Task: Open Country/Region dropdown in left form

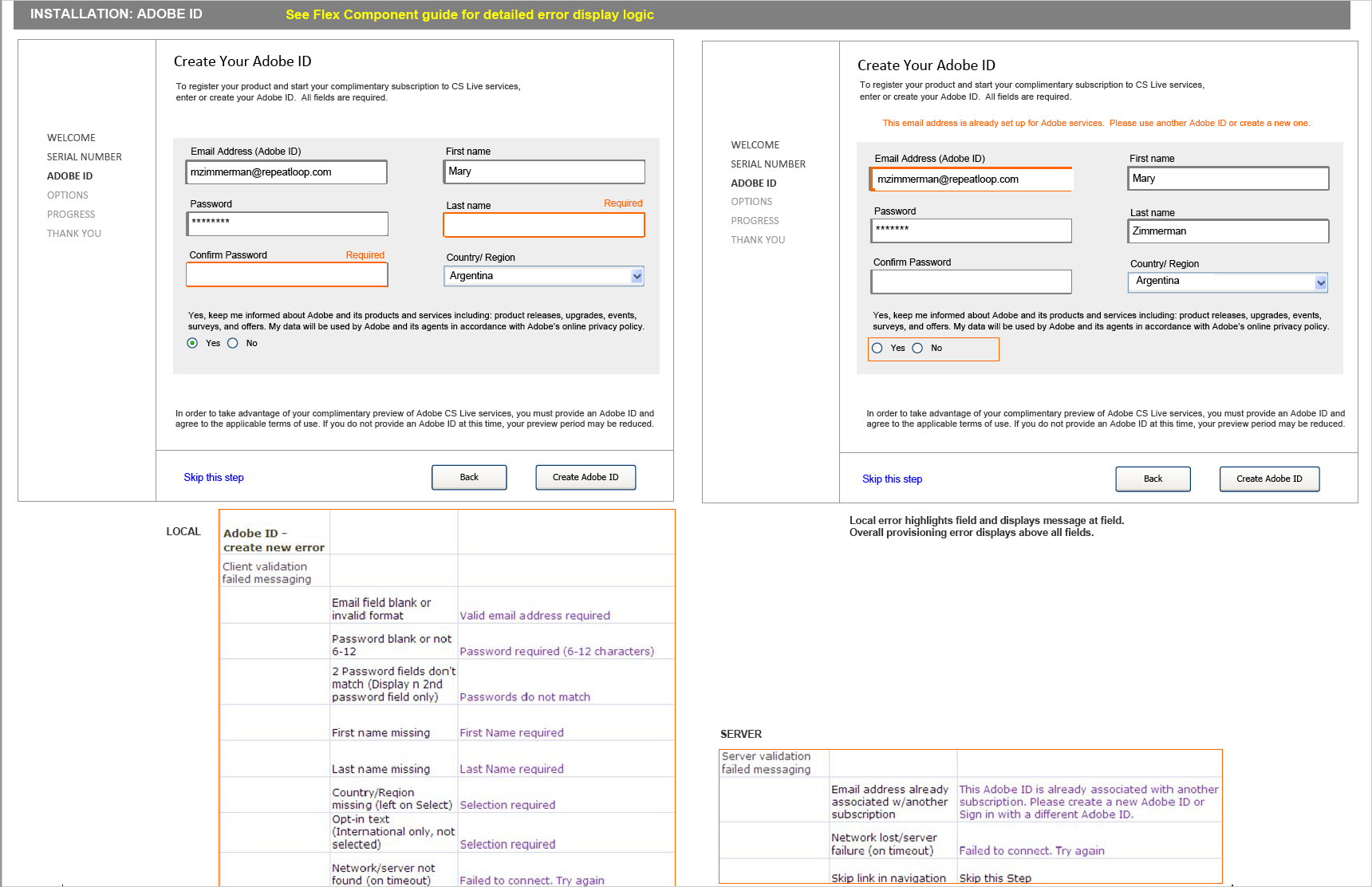Action: [x=544, y=276]
